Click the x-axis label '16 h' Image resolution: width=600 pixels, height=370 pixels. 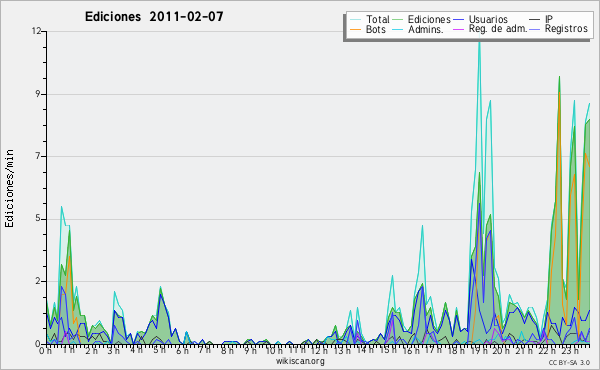[410, 350]
